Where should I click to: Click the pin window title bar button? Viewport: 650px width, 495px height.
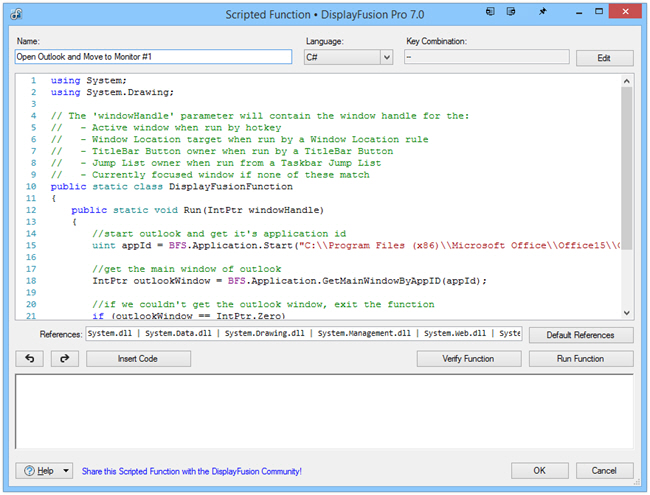[543, 12]
